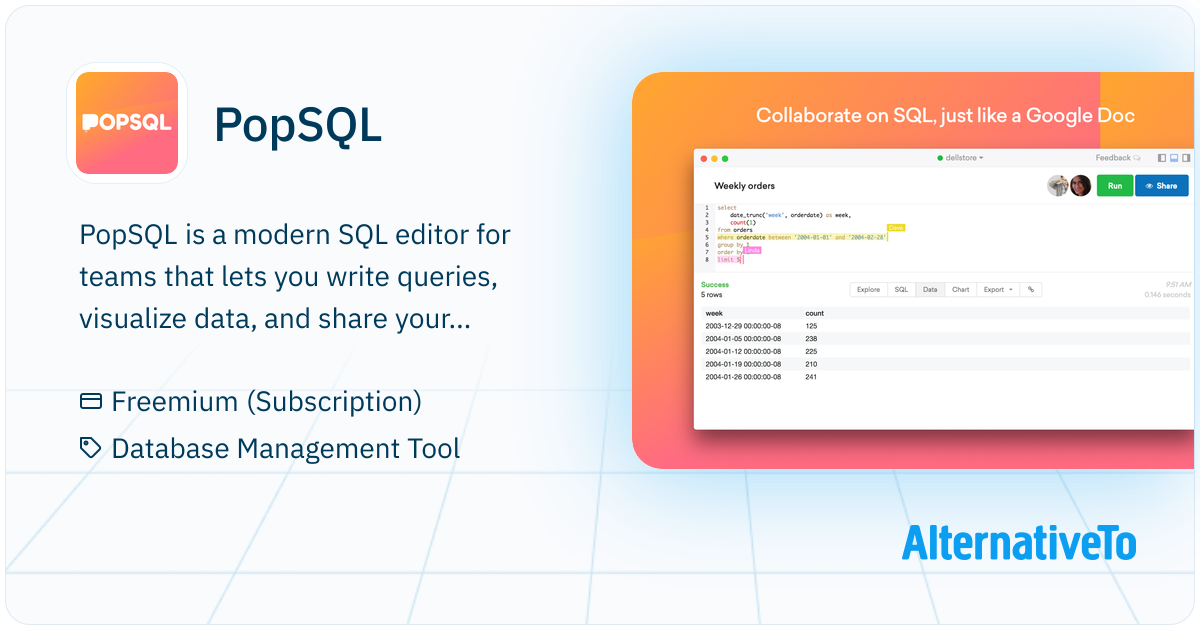The width and height of the screenshot is (1200, 630).
Task: Click the yellow Dave cursor label
Action: [896, 228]
